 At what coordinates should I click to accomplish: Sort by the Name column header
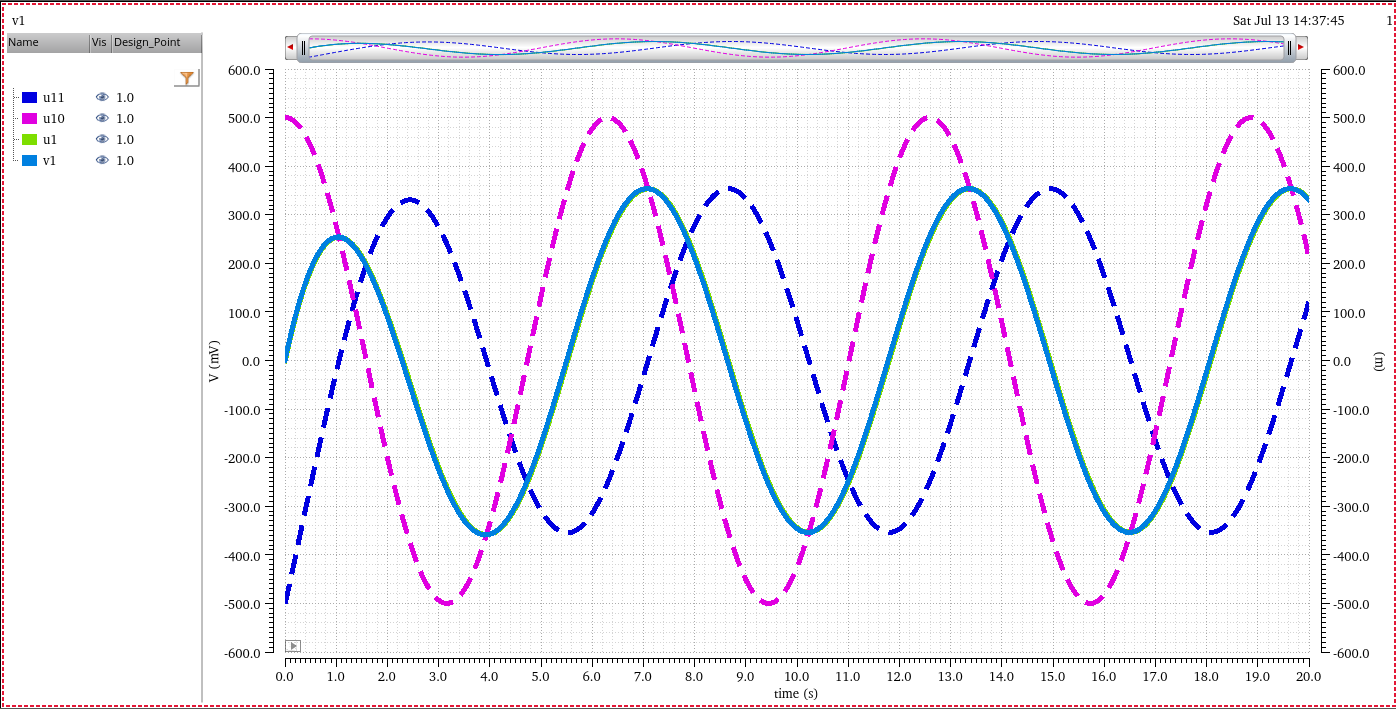[46, 43]
